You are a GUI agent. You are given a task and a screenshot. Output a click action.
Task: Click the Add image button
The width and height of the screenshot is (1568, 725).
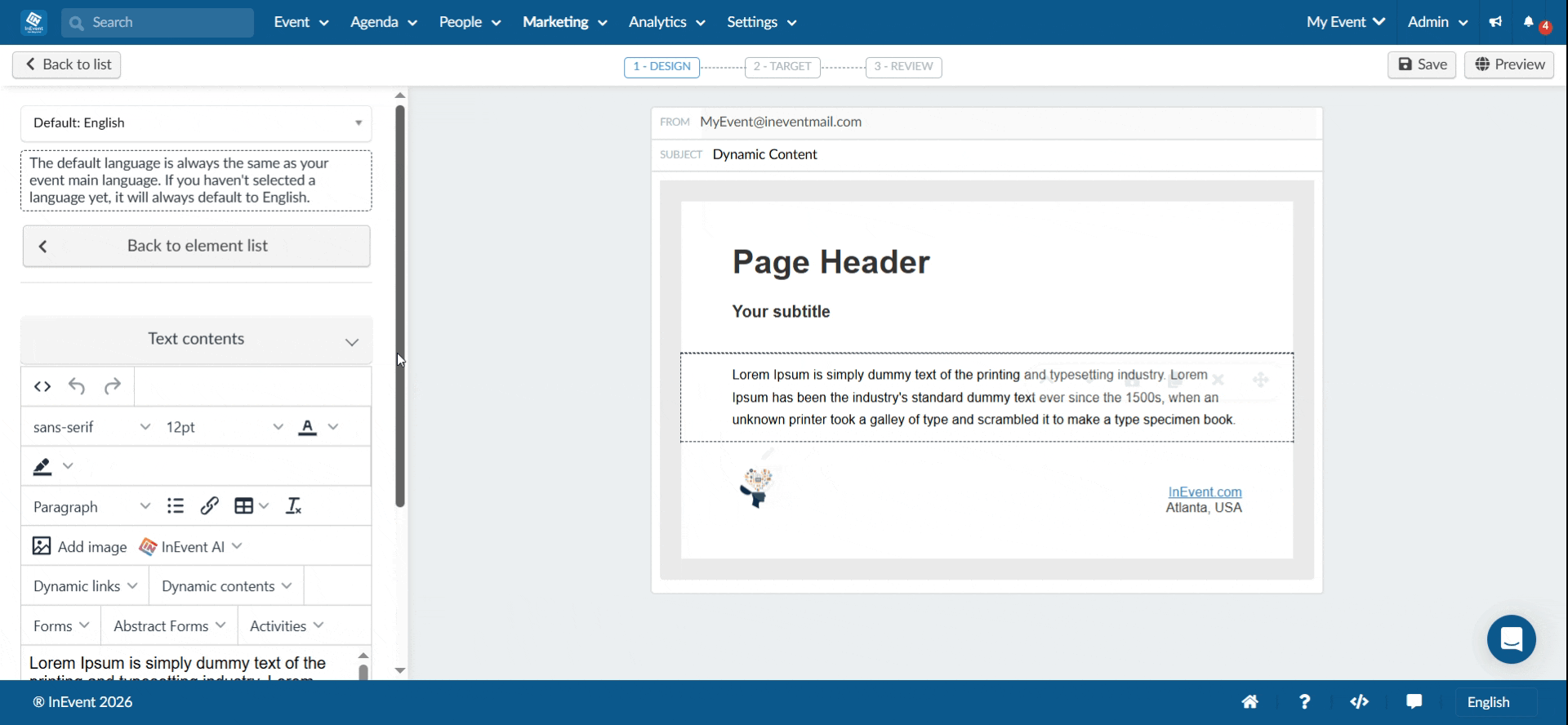pyautogui.click(x=79, y=546)
